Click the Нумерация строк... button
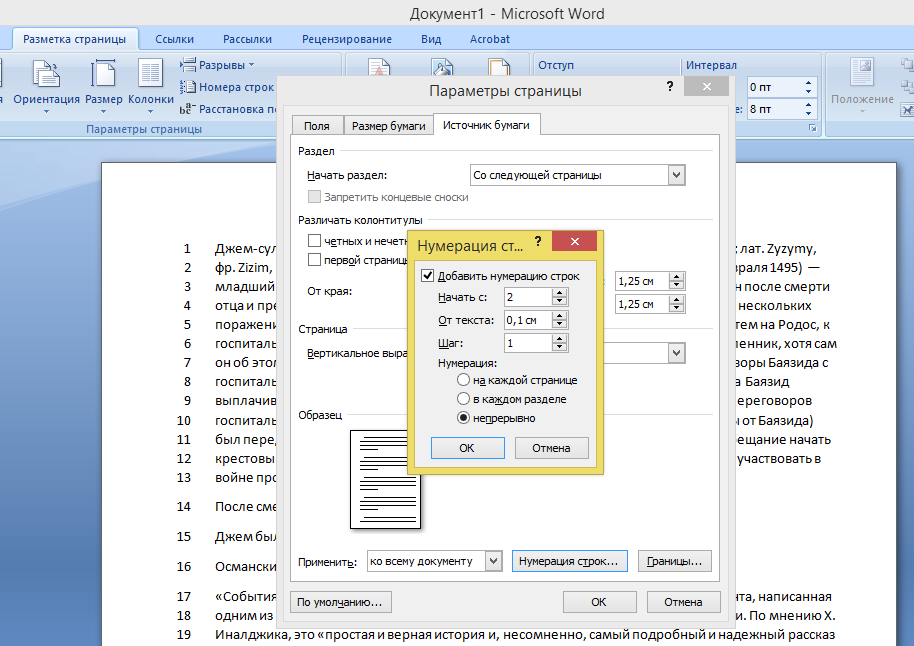914x646 pixels. click(569, 561)
